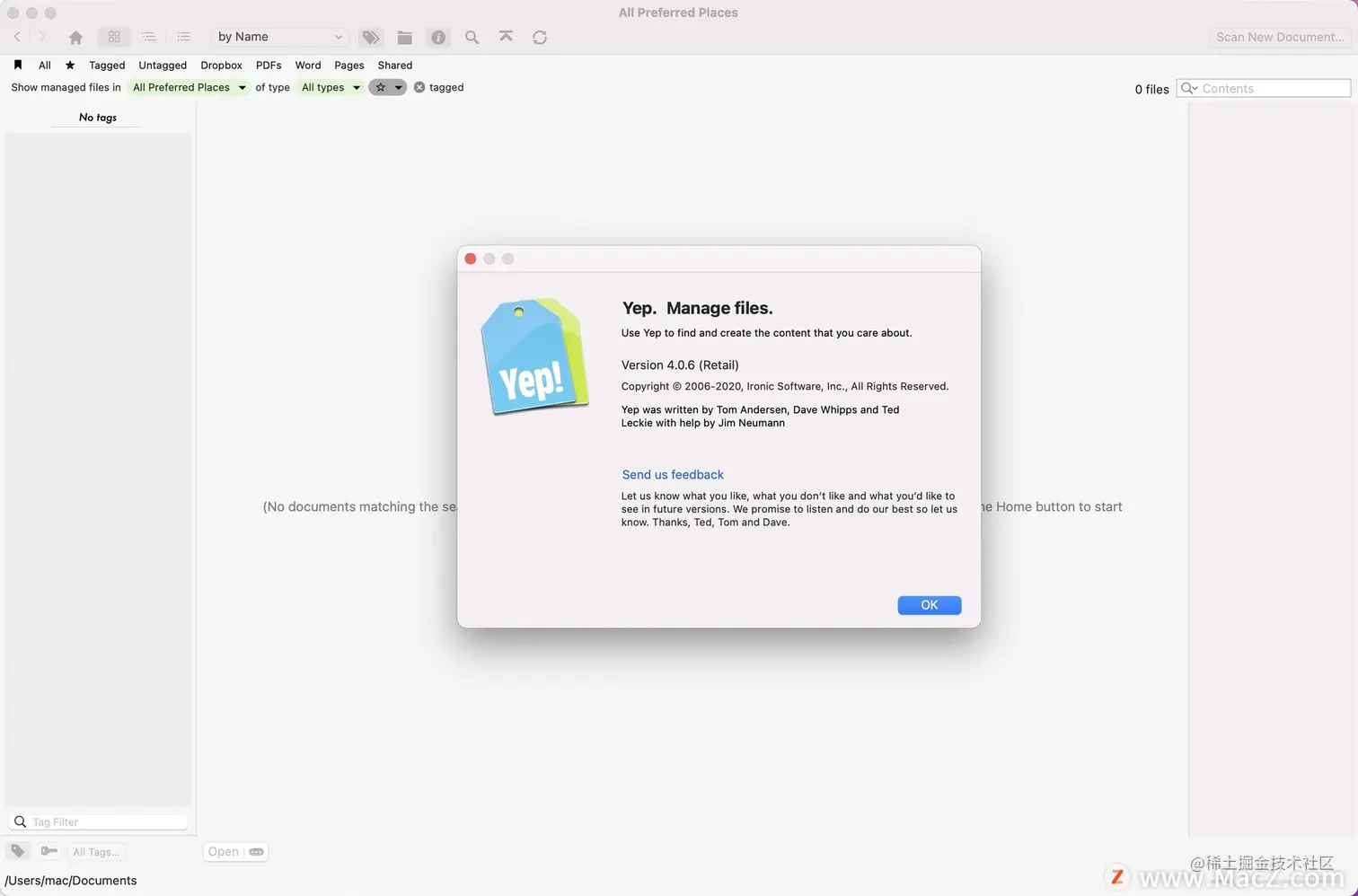
Task: Click the Version 4.0.6 (Retail) text
Action: (680, 365)
